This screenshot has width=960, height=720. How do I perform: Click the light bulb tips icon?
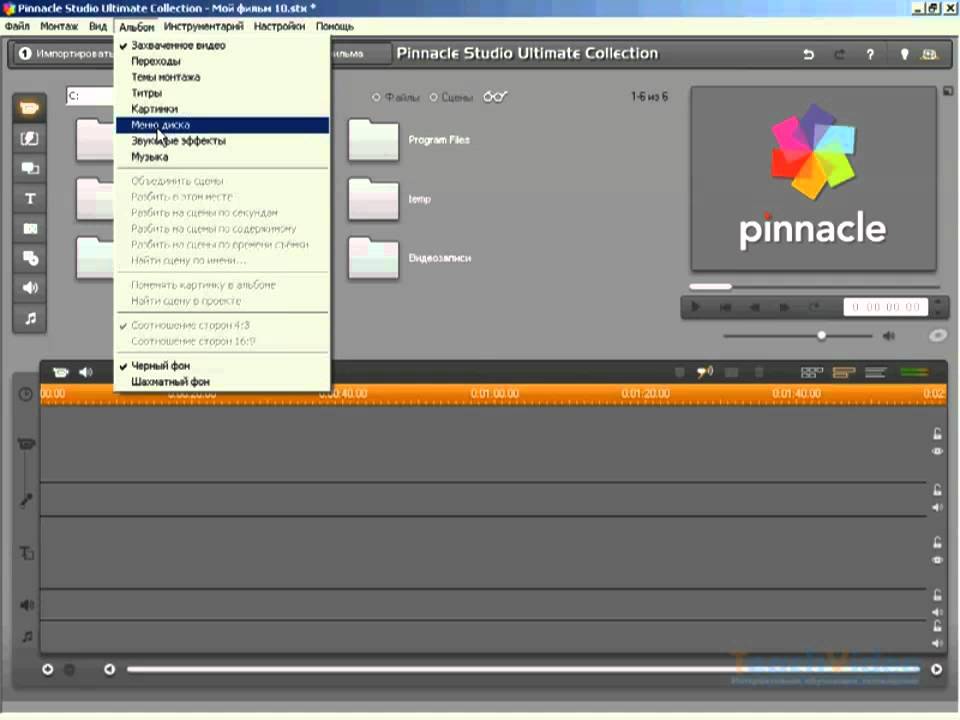904,54
